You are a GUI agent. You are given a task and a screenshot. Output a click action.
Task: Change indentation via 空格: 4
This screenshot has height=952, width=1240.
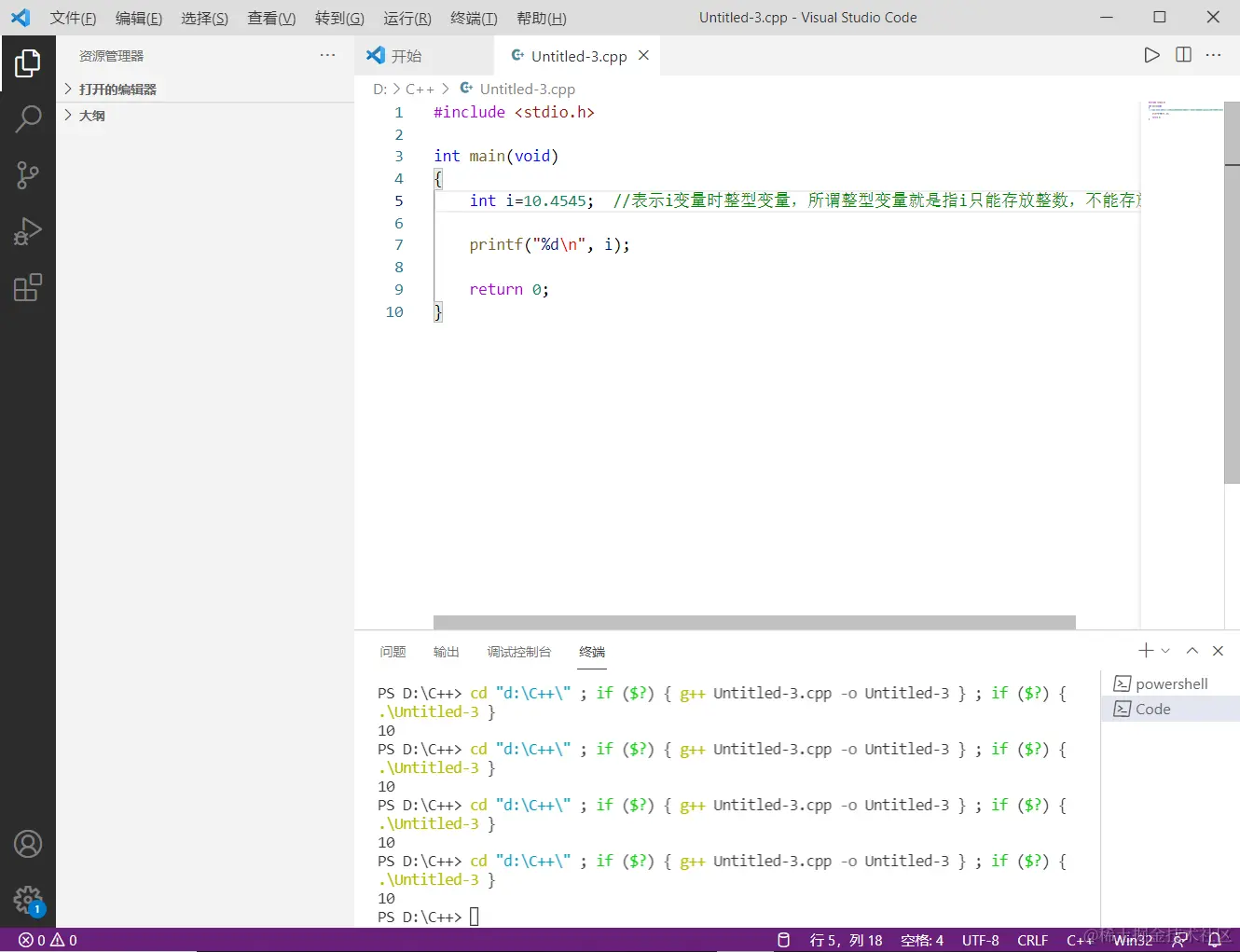click(922, 940)
